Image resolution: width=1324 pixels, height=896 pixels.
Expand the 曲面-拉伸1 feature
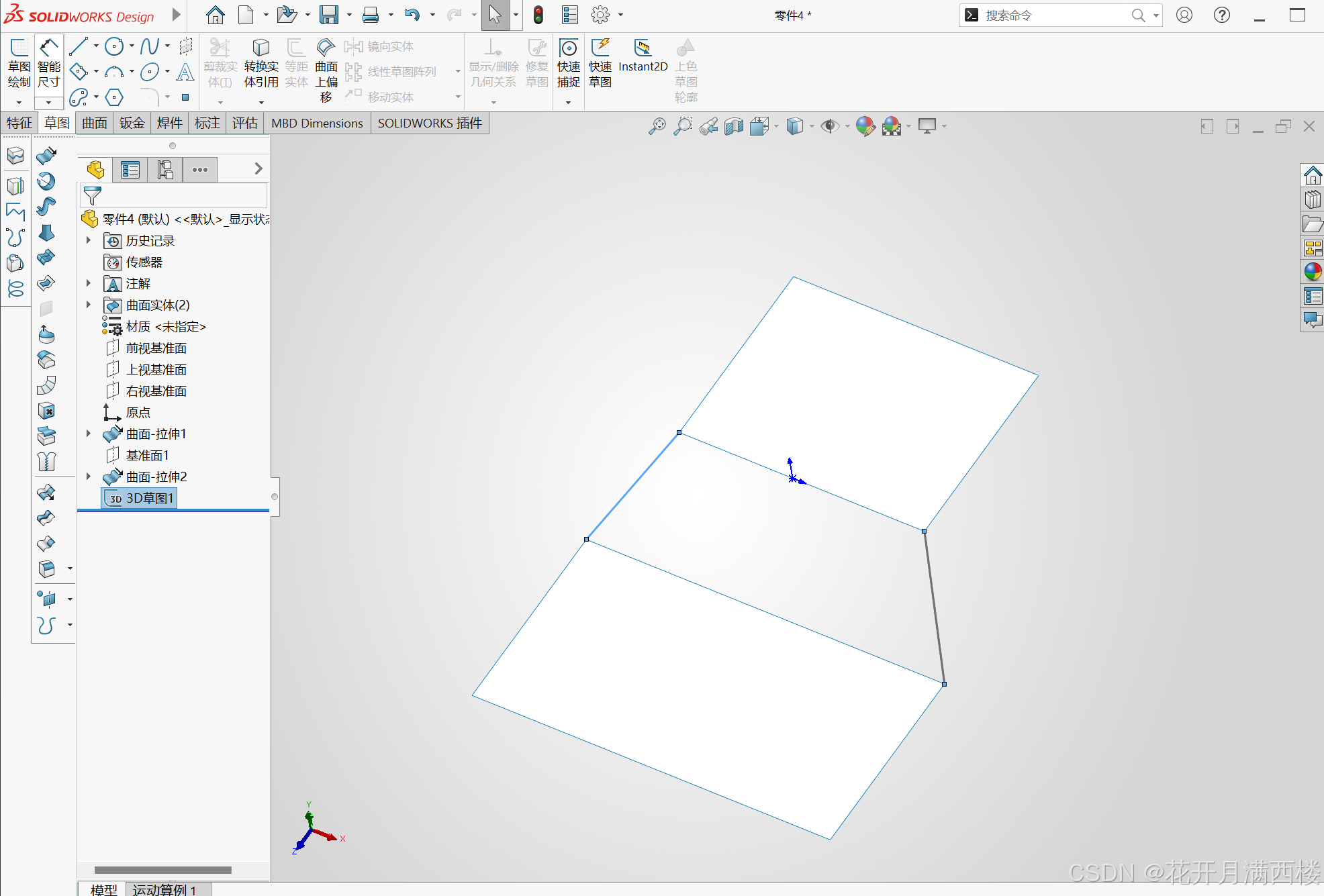[x=89, y=434]
